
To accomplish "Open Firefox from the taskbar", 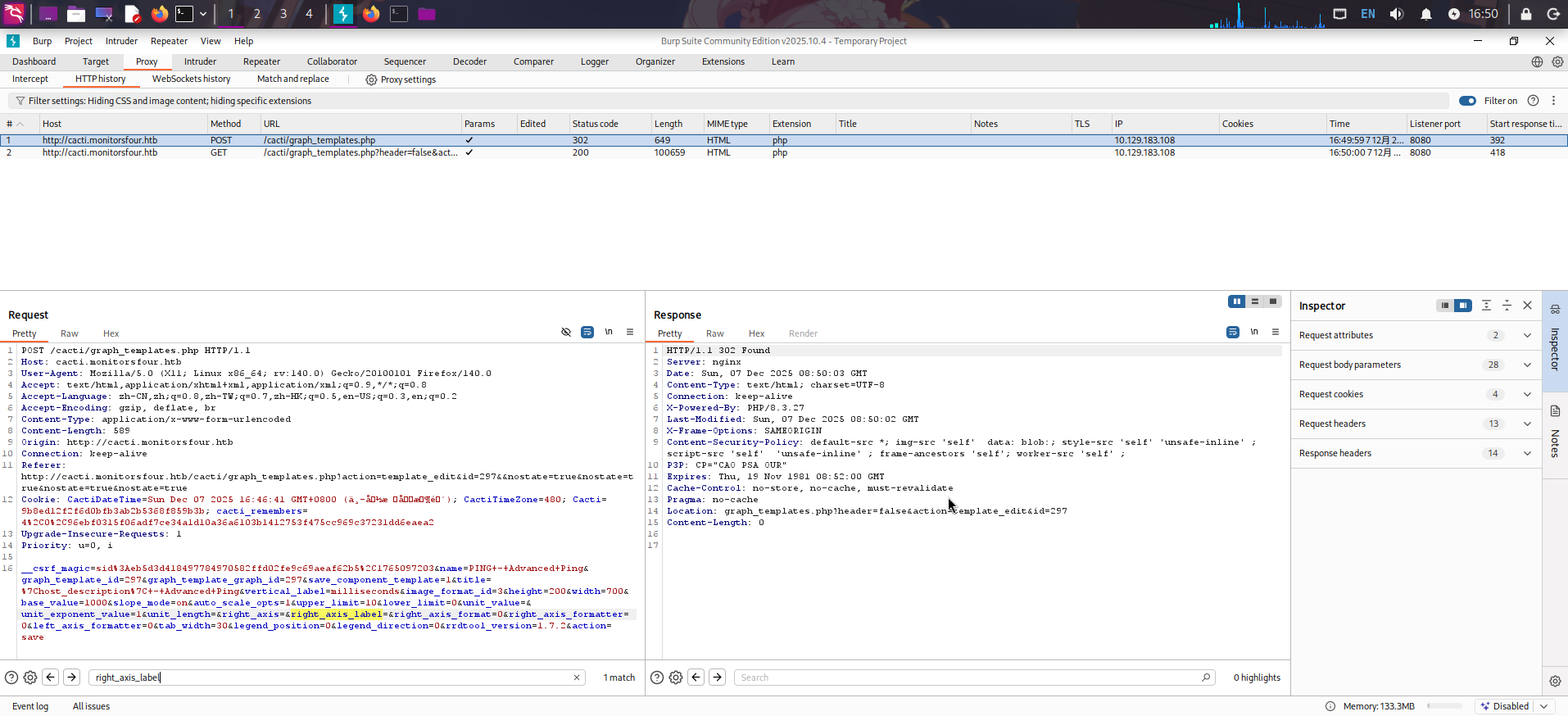I will 160,14.
